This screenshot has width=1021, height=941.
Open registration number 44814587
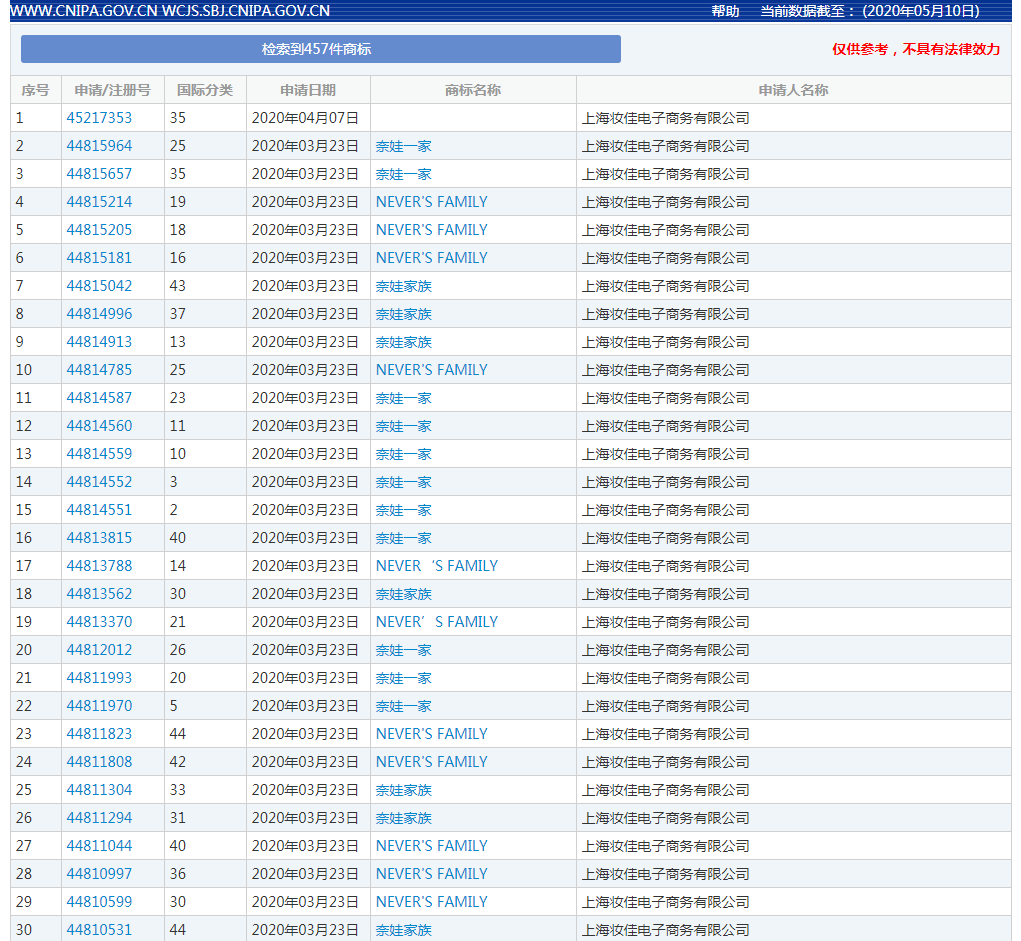[x=99, y=398]
